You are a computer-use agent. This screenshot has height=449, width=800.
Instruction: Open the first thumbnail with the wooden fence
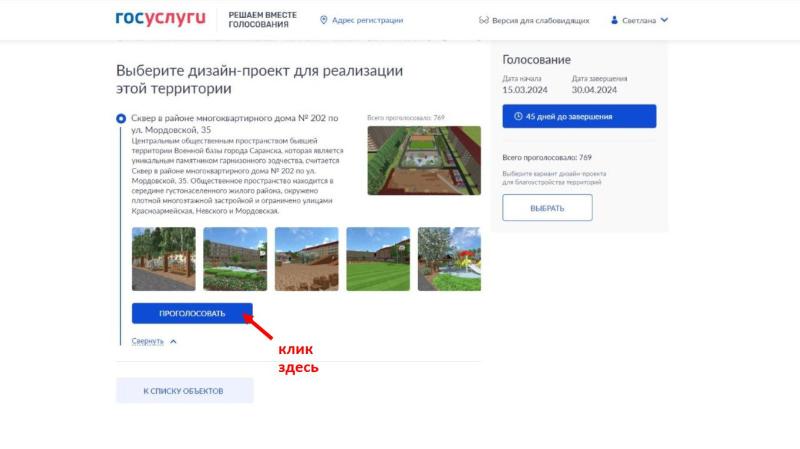[x=163, y=259]
